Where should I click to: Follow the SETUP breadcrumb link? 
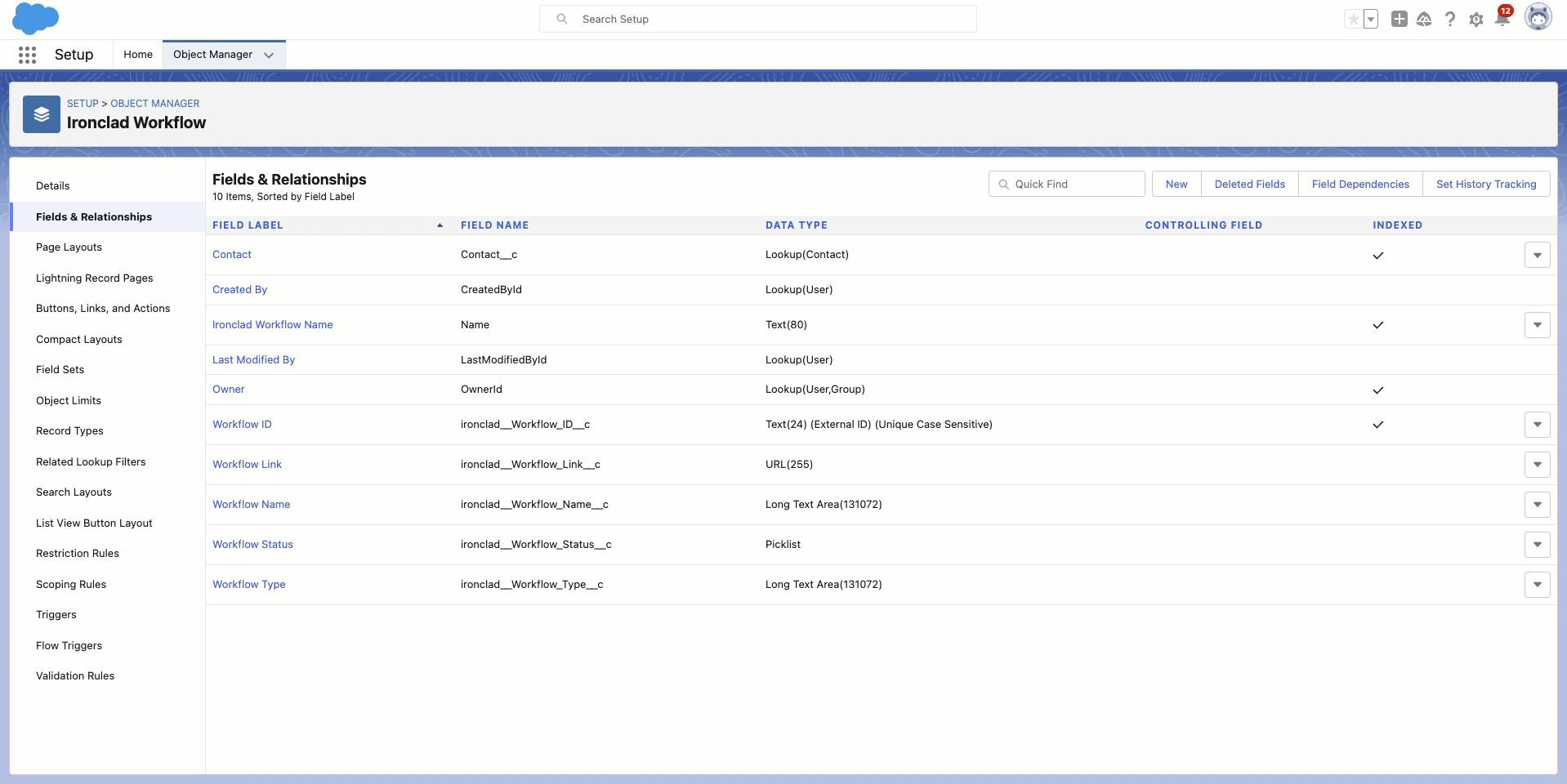(x=83, y=104)
